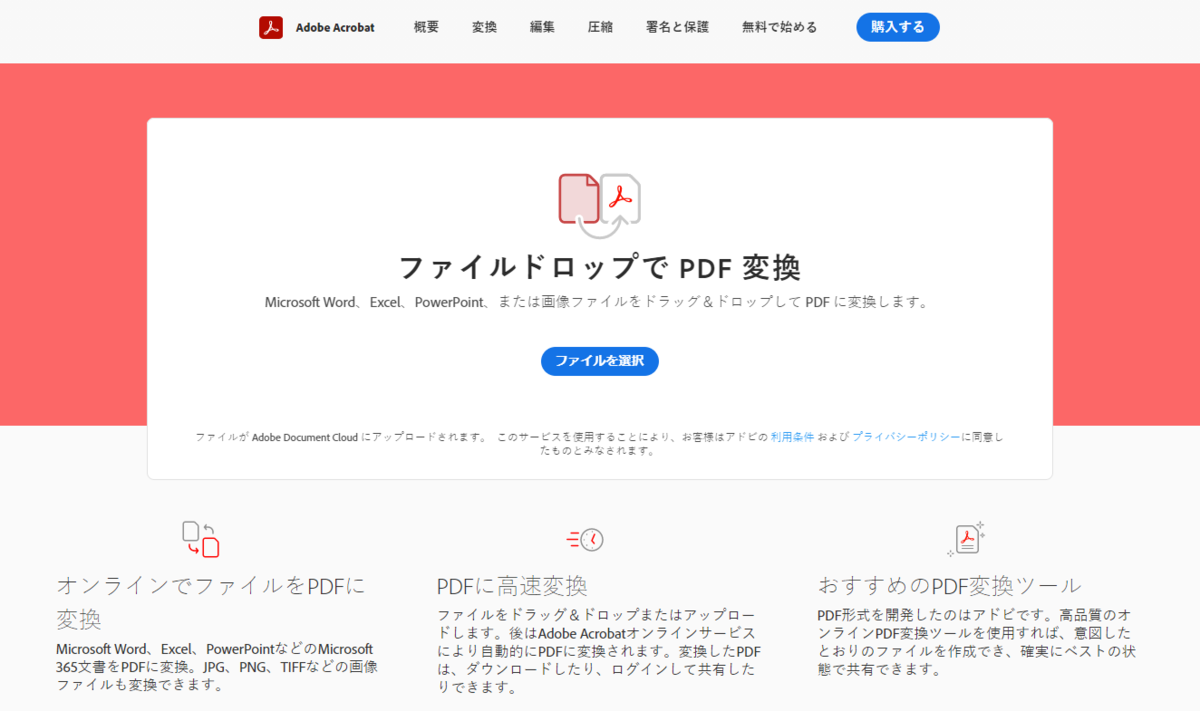Viewport: 1200px width, 711px height.
Task: Click the description starting with Microsoft Word、Excel、PowerPoint、または
Action: 597,302
